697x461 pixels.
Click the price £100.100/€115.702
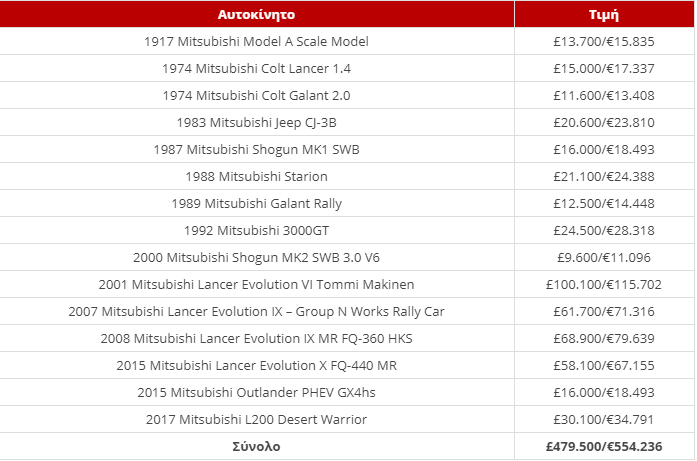coord(604,285)
